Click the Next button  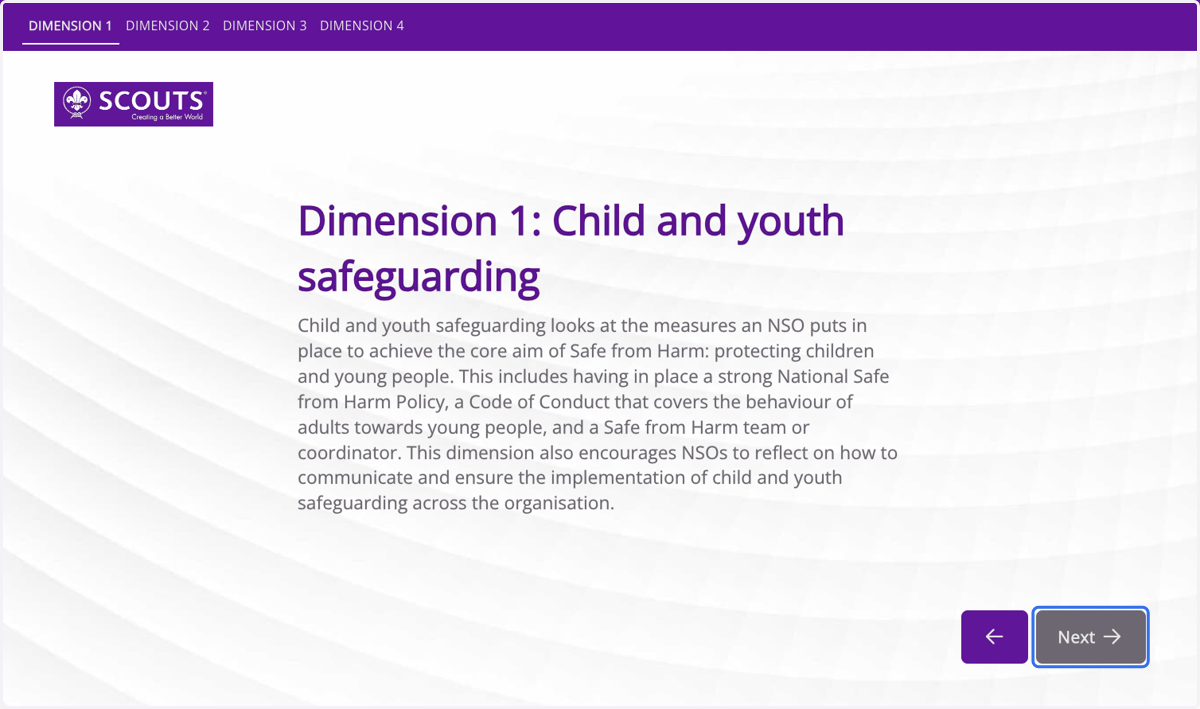pos(1090,637)
